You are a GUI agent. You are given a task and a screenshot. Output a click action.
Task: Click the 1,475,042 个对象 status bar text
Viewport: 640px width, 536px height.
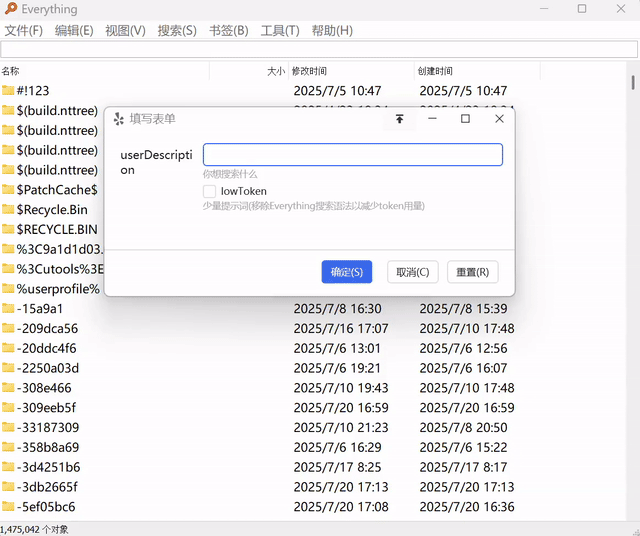tap(34, 529)
